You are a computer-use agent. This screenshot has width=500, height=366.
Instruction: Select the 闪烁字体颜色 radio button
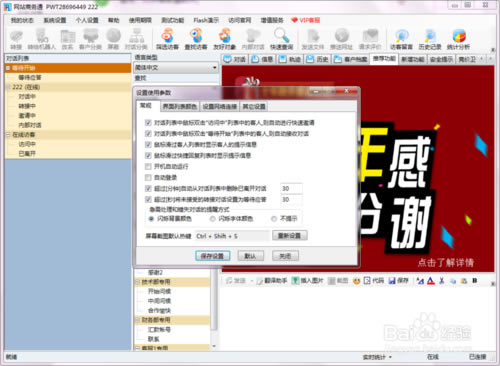click(213, 219)
